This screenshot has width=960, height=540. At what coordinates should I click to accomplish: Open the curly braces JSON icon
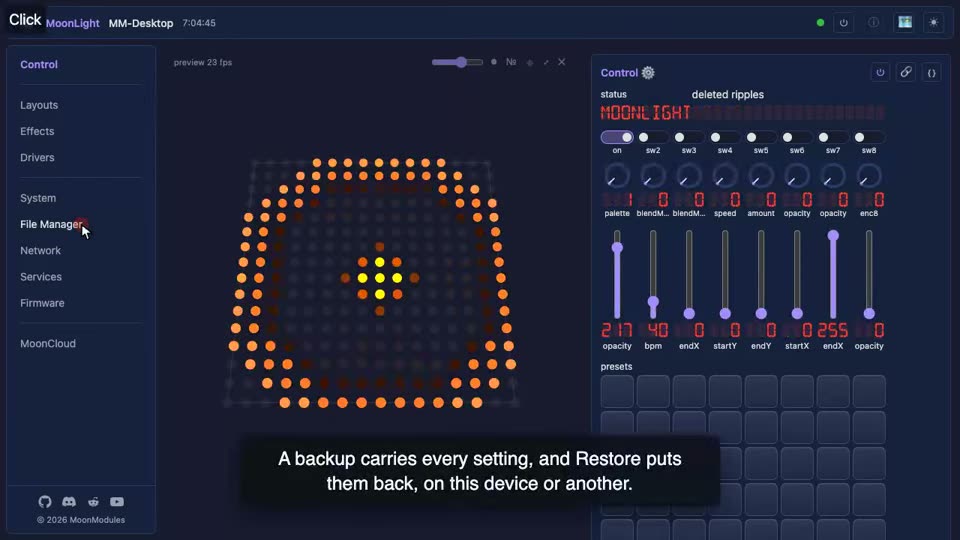click(931, 73)
